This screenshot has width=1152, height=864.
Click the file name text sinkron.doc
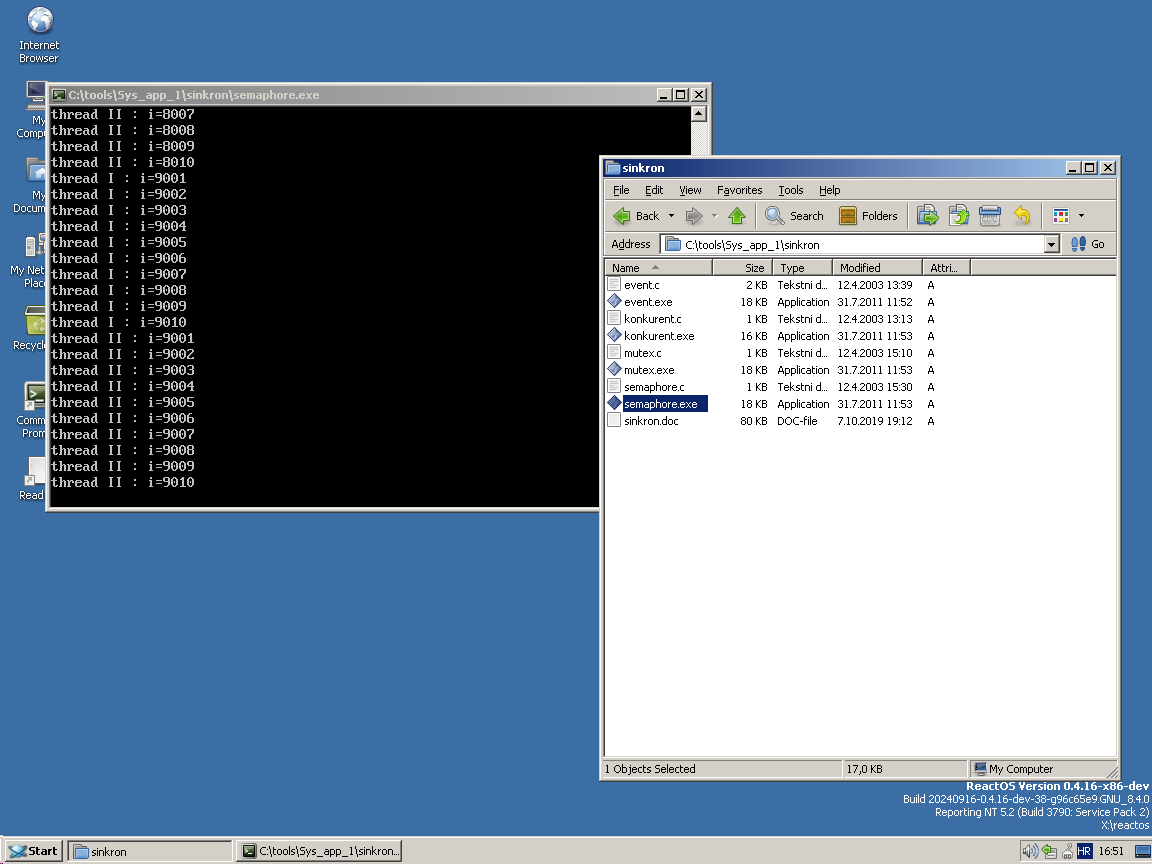pyautogui.click(x=651, y=421)
